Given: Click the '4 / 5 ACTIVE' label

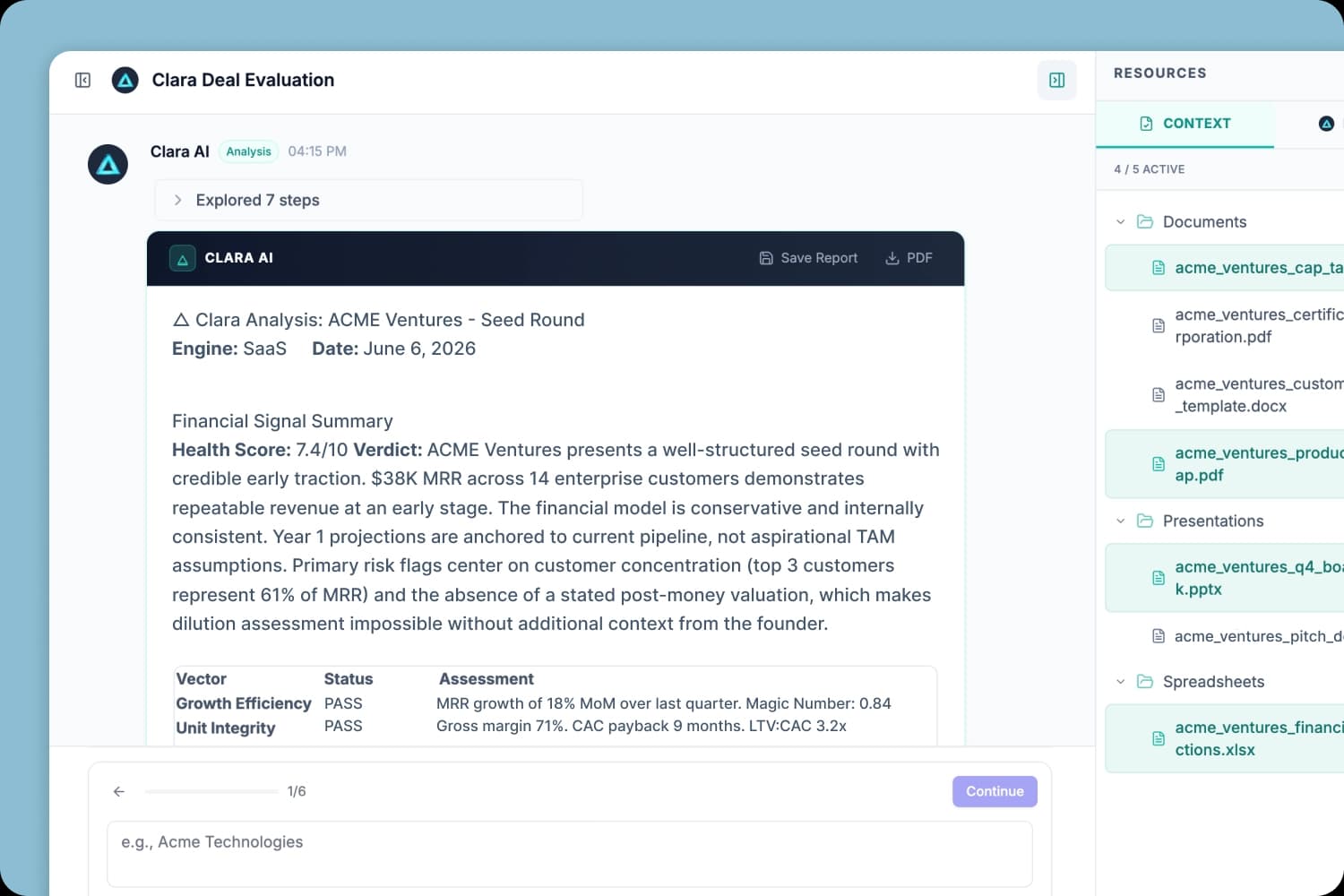Looking at the screenshot, I should (x=1150, y=169).
